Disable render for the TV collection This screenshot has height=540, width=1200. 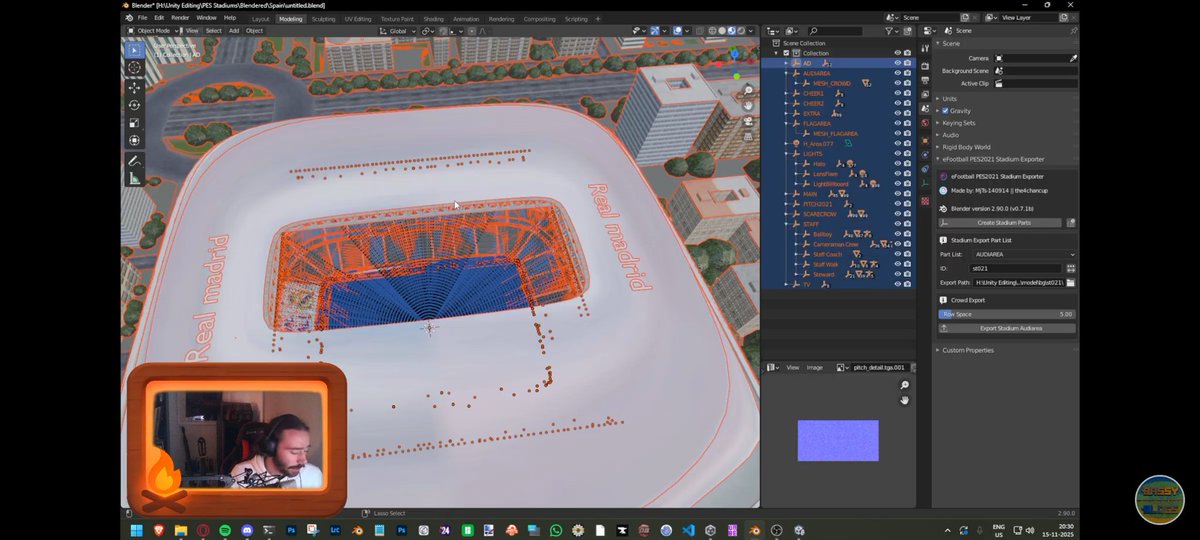[907, 284]
